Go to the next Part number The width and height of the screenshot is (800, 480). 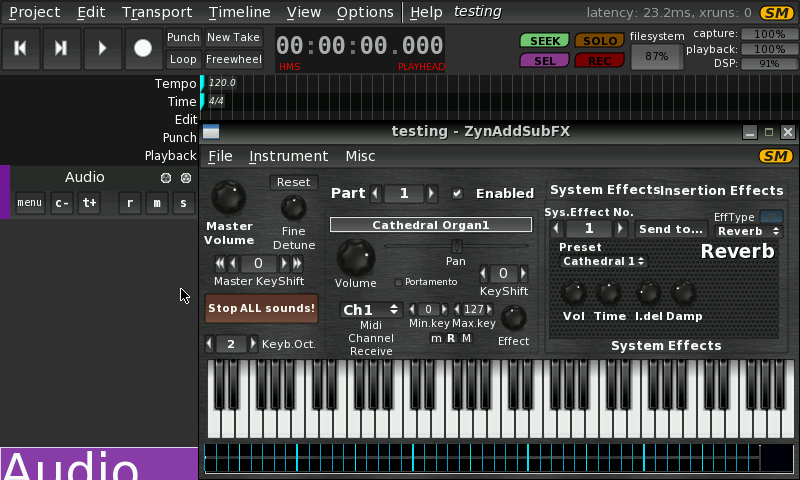coord(431,194)
